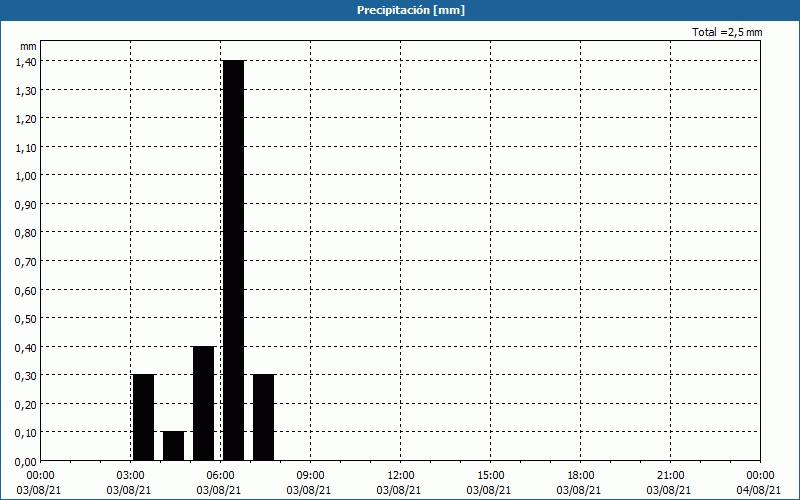Click the Precipitación [mm] chart title

click(x=411, y=10)
